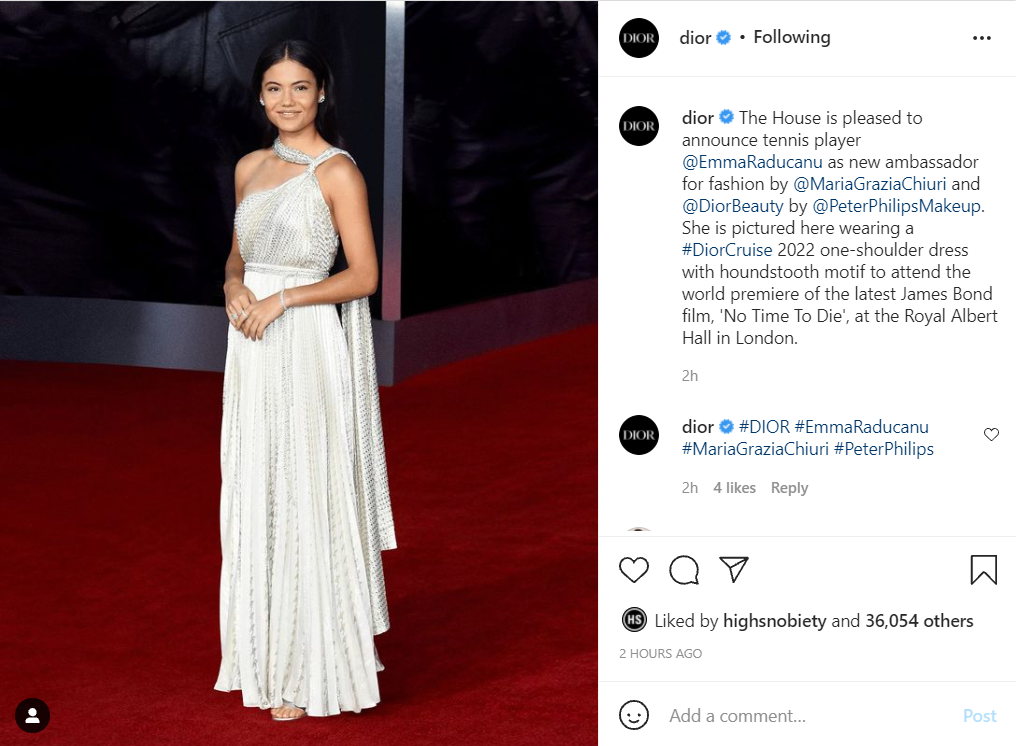Save the post with the bookmark icon

(x=984, y=570)
